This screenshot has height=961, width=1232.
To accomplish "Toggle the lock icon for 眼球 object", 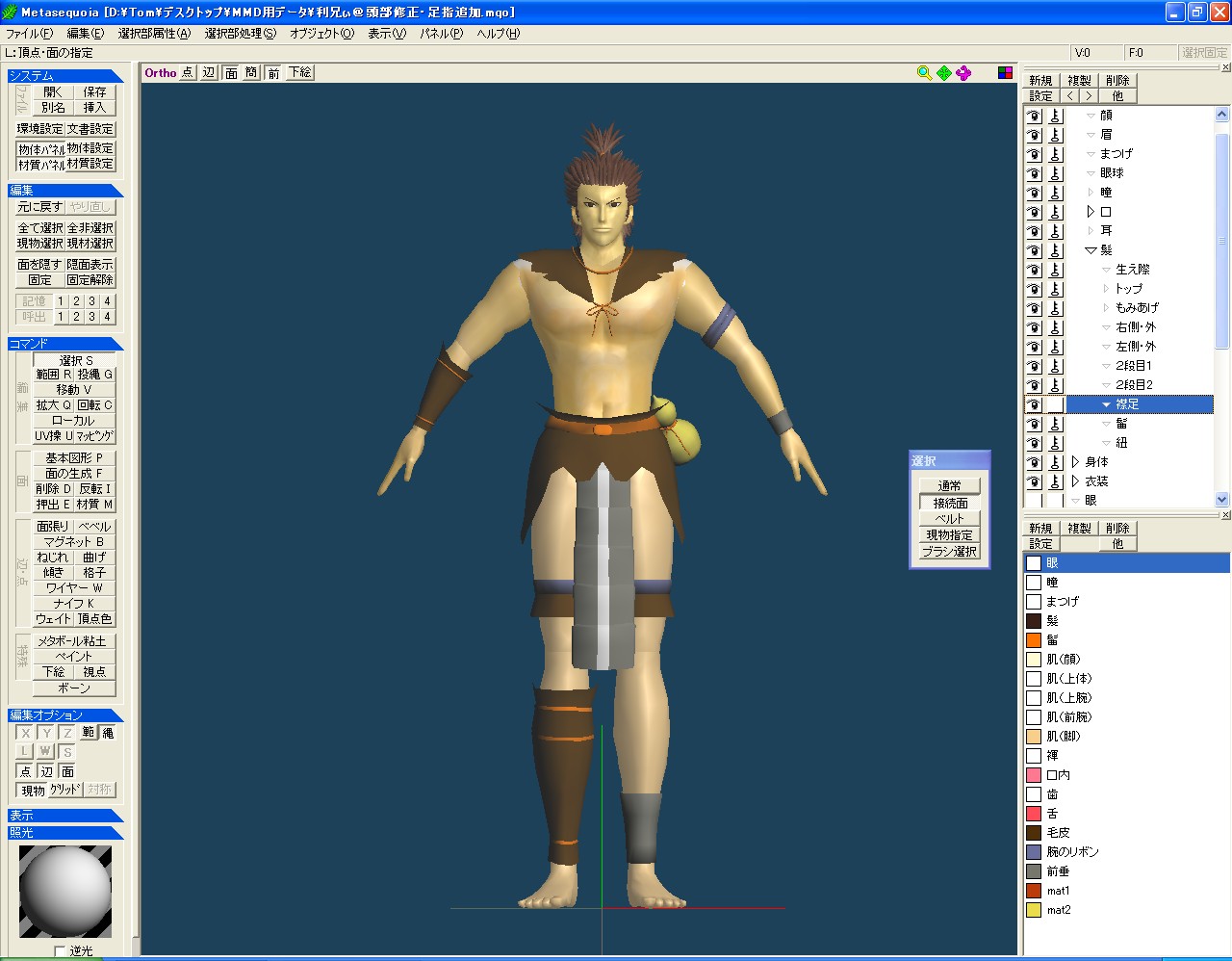I will [1056, 173].
